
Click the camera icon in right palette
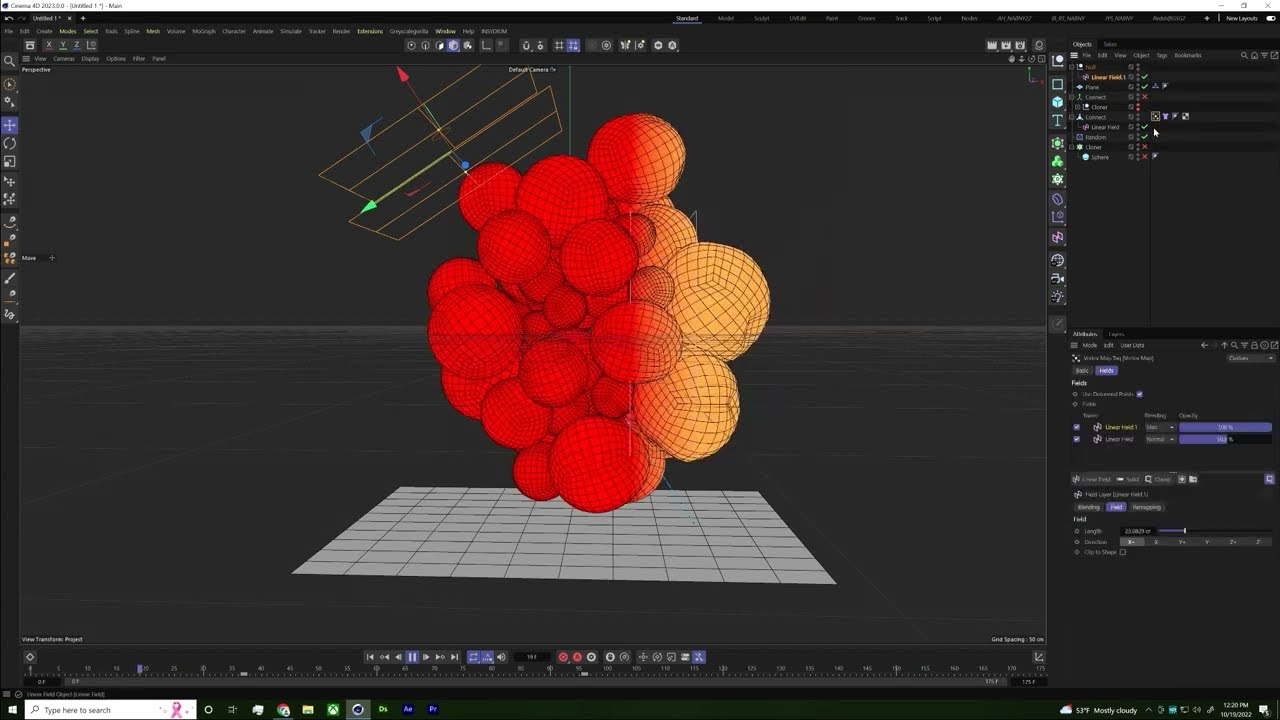point(1058,279)
